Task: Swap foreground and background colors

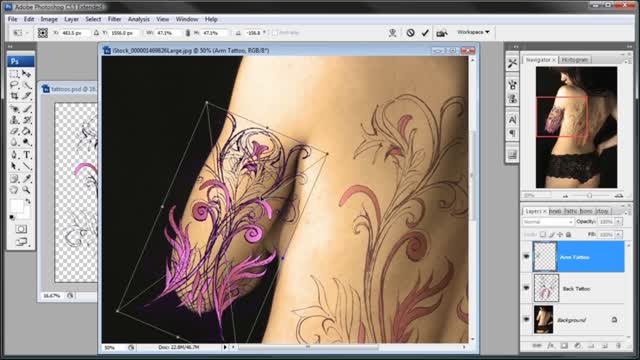Action: point(28,201)
